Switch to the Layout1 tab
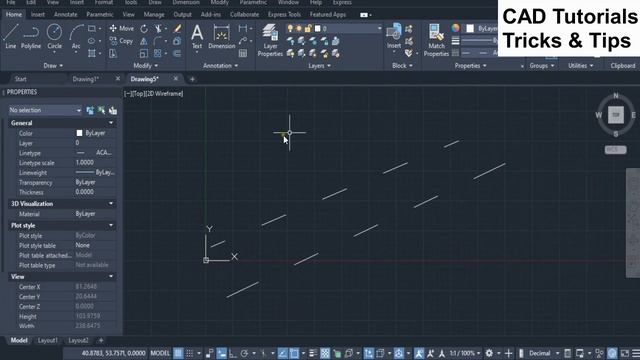This screenshot has height=360, width=640. 48,340
